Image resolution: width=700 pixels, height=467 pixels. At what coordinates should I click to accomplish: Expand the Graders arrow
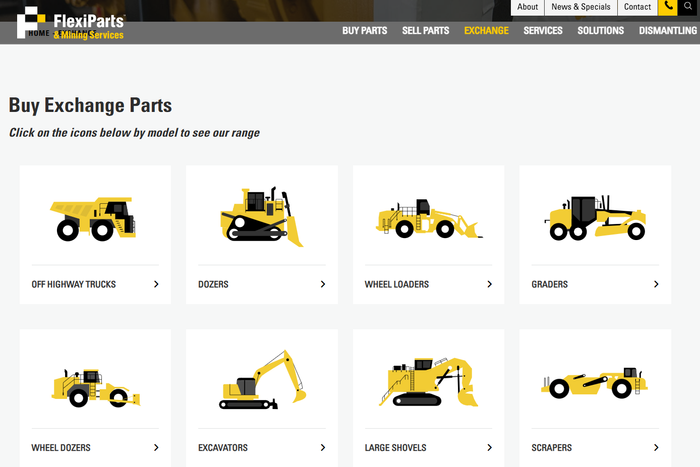click(x=656, y=284)
